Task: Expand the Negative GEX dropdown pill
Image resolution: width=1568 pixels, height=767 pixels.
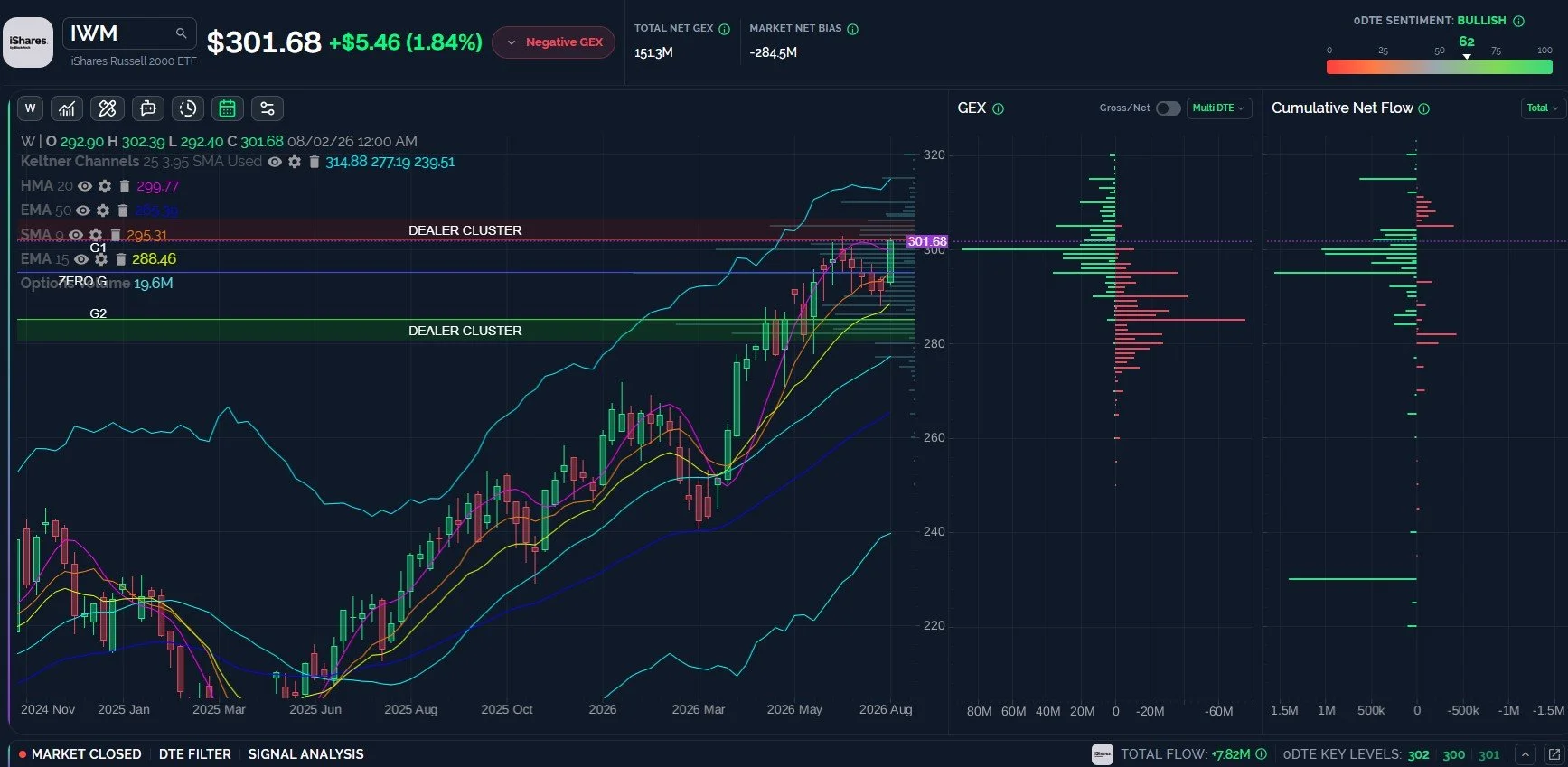Action: point(554,42)
